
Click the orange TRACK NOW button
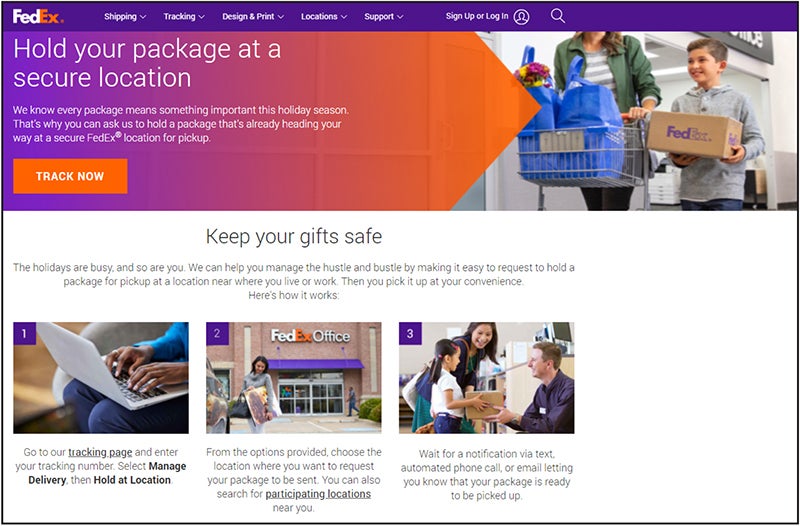click(70, 176)
